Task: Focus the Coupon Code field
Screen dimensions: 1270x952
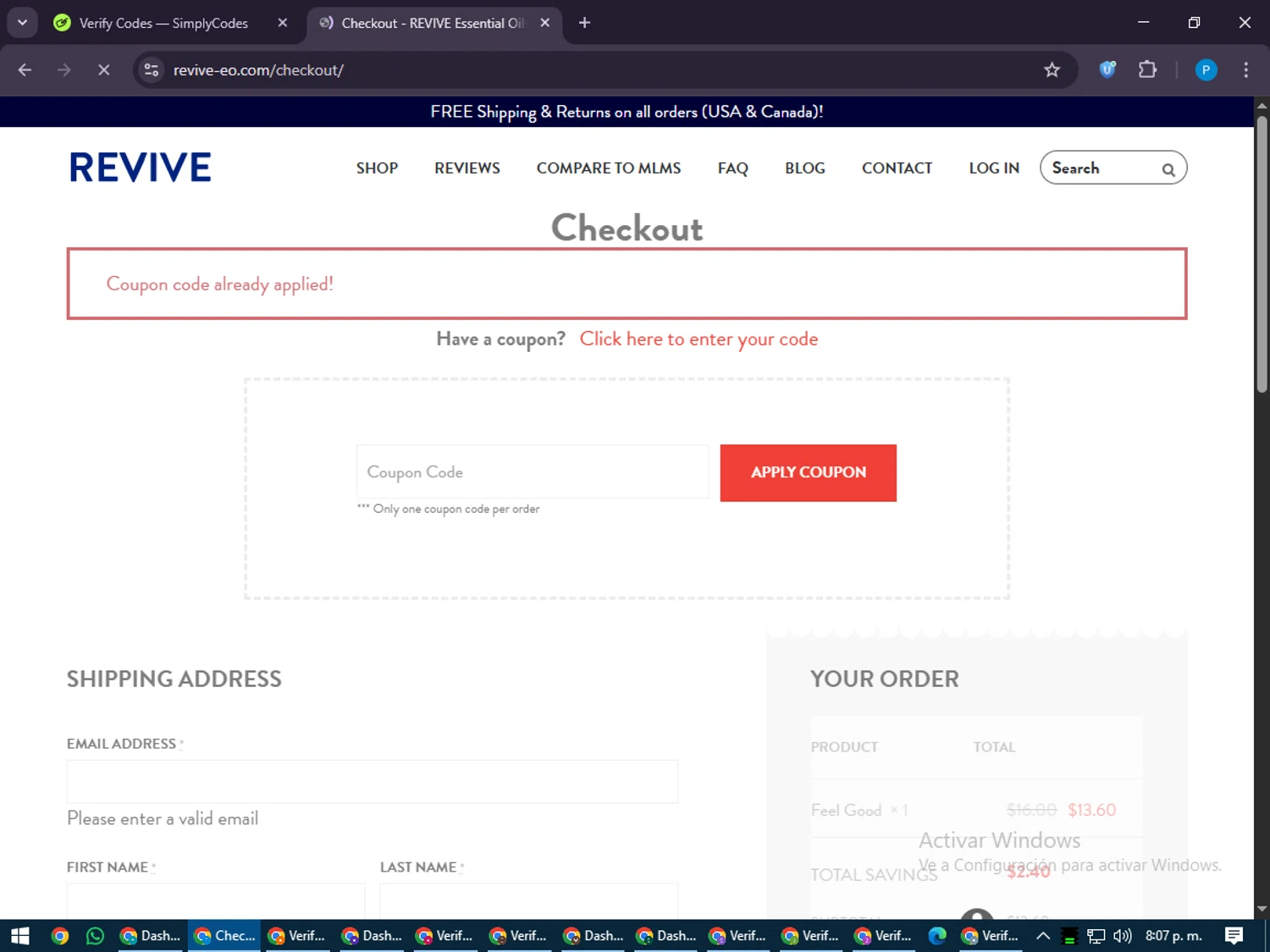Action: 532,472
